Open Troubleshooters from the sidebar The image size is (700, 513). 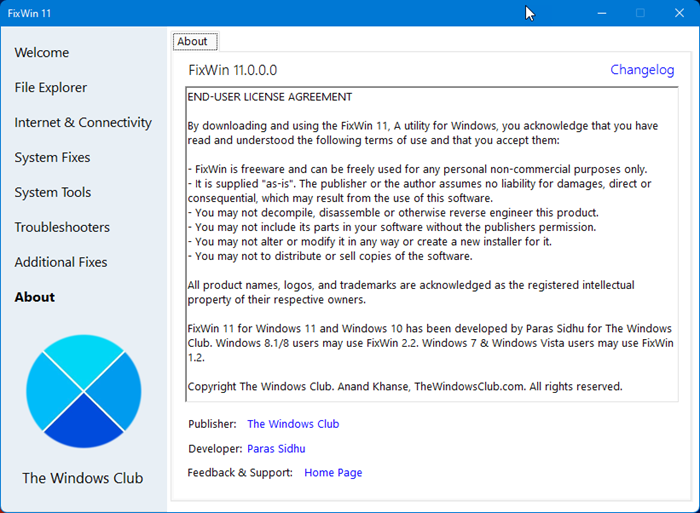[x=62, y=228]
